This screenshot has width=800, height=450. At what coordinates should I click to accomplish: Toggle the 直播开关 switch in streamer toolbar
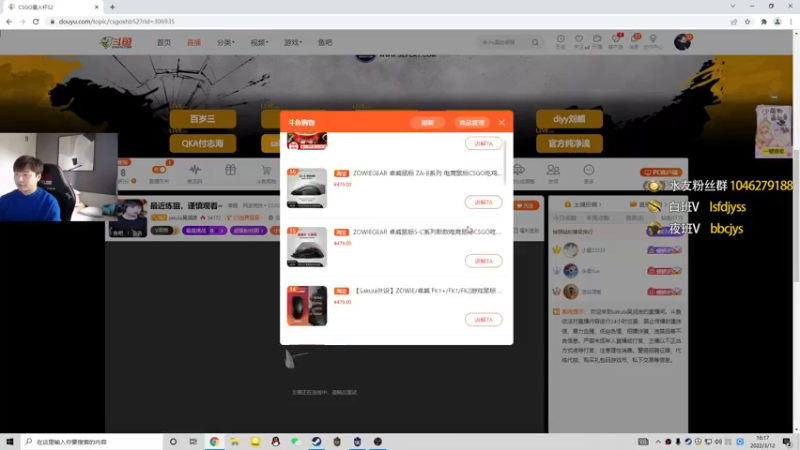click(x=159, y=170)
